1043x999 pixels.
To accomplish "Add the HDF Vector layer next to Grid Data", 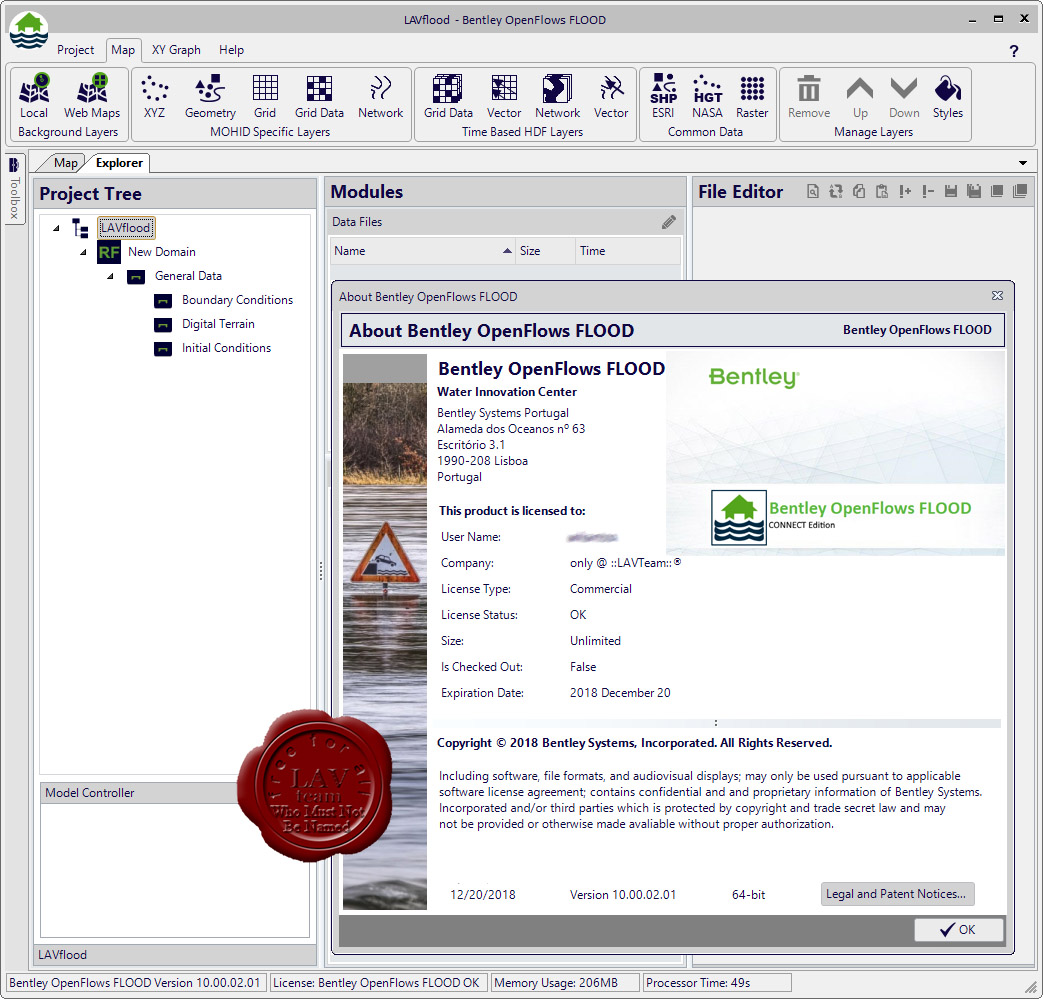I will [x=504, y=96].
